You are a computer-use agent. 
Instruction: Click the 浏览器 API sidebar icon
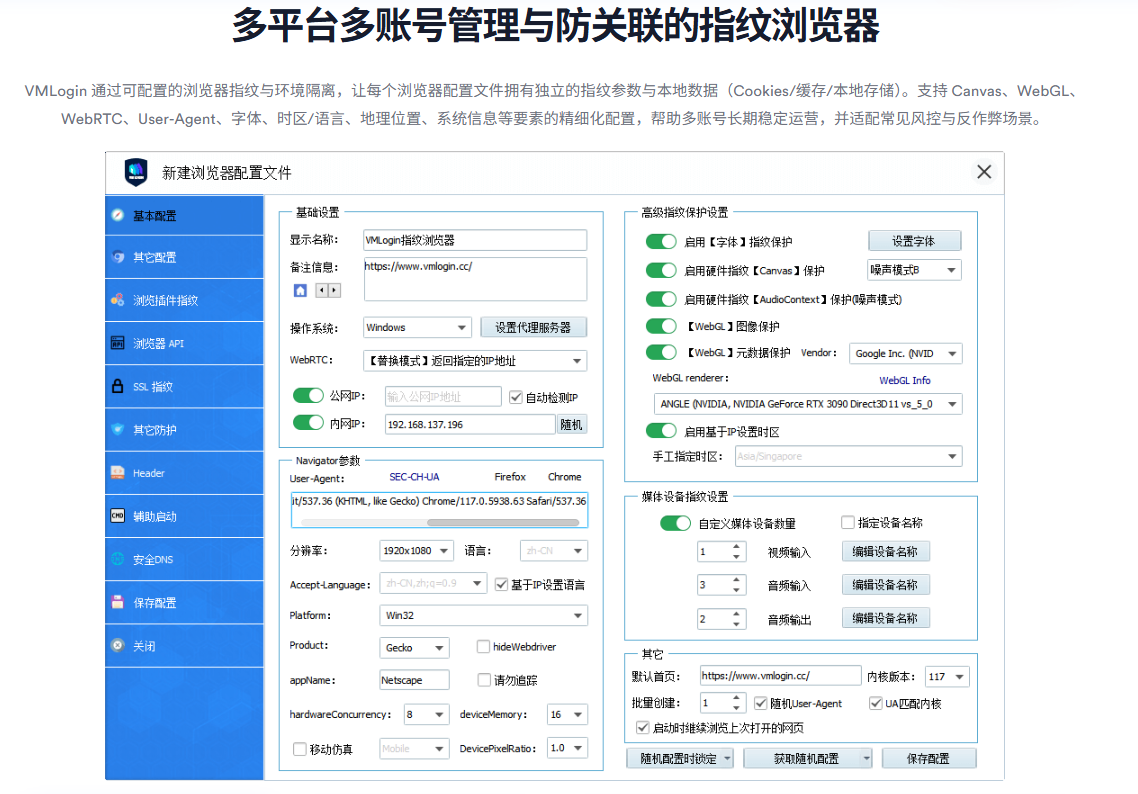click(x=118, y=343)
